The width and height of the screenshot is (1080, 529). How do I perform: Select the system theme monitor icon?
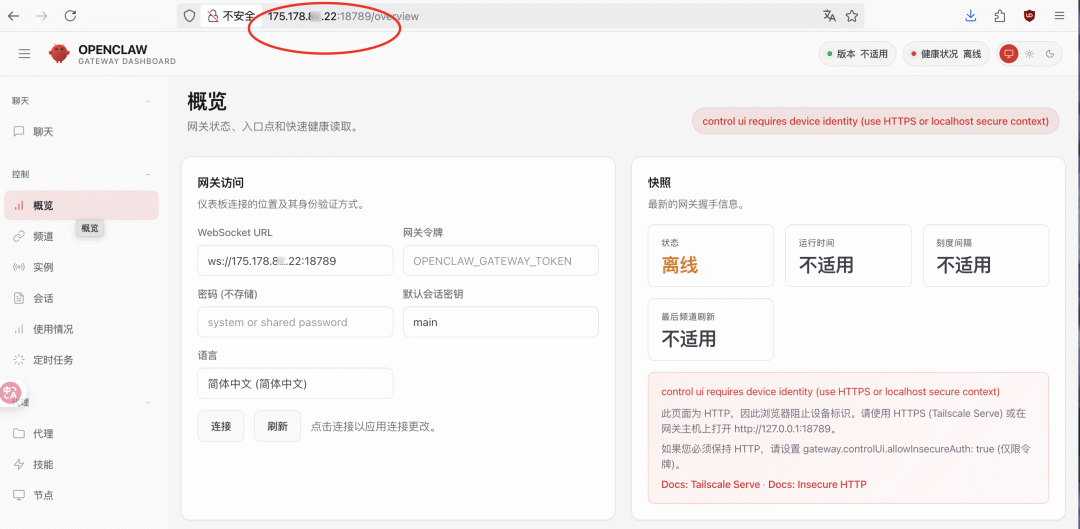click(1009, 54)
